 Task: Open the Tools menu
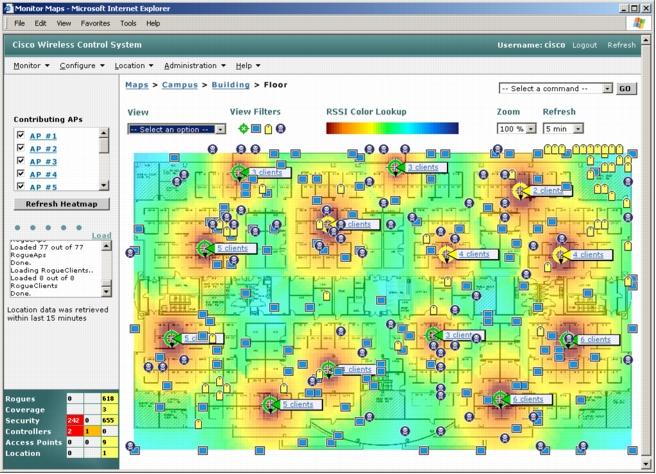128,23
